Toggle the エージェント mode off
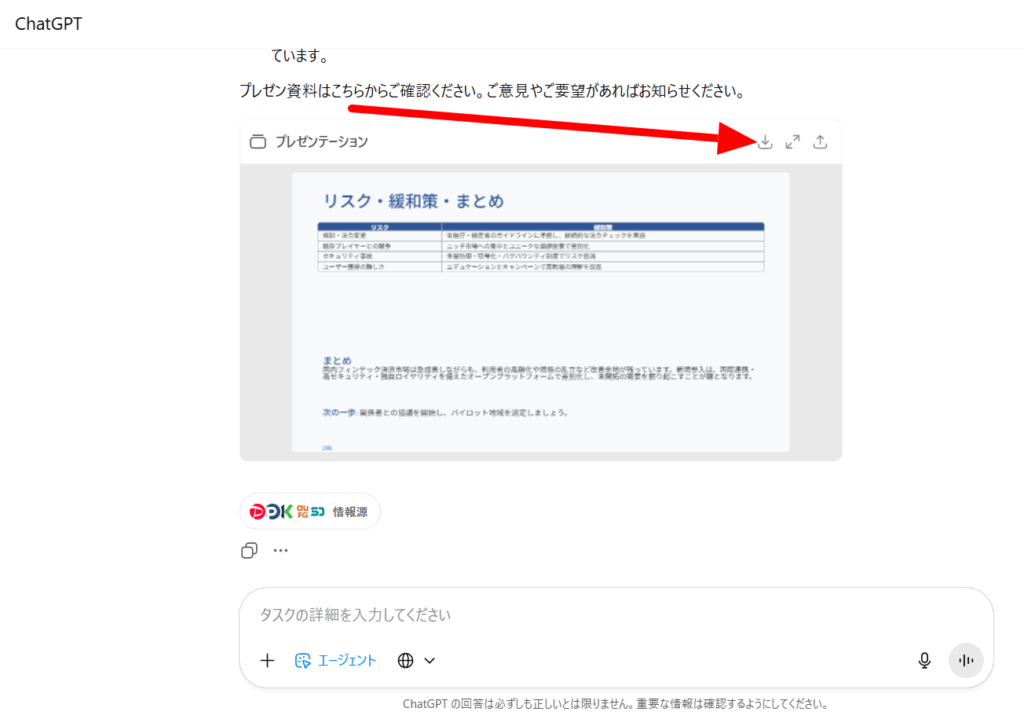1024x719 pixels. (336, 660)
